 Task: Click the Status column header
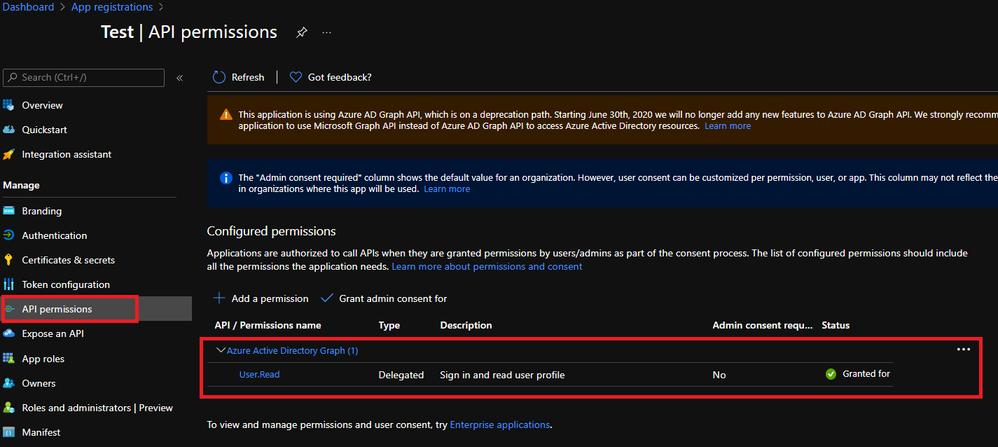[836, 325]
